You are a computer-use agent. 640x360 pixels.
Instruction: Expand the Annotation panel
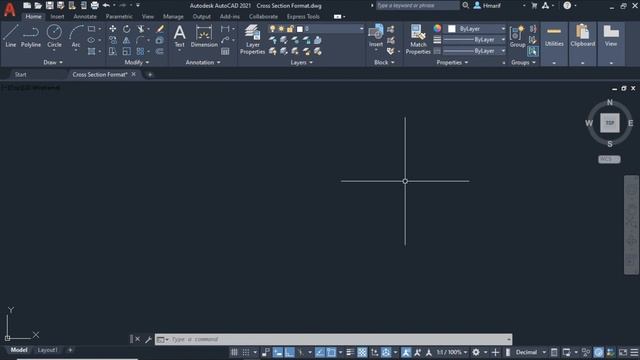[203, 62]
